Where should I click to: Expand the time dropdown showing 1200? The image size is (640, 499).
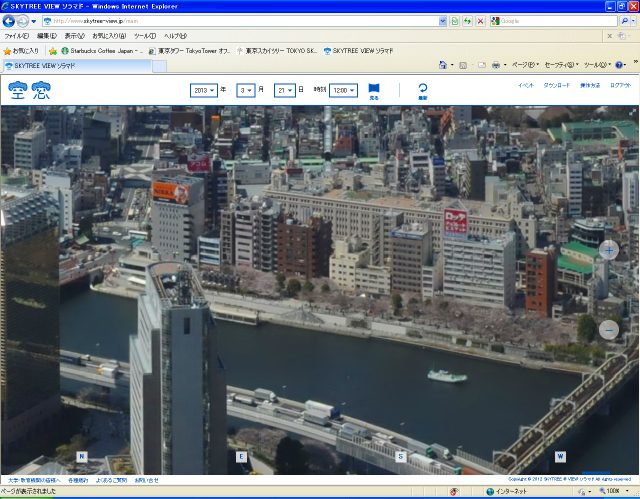click(344, 90)
